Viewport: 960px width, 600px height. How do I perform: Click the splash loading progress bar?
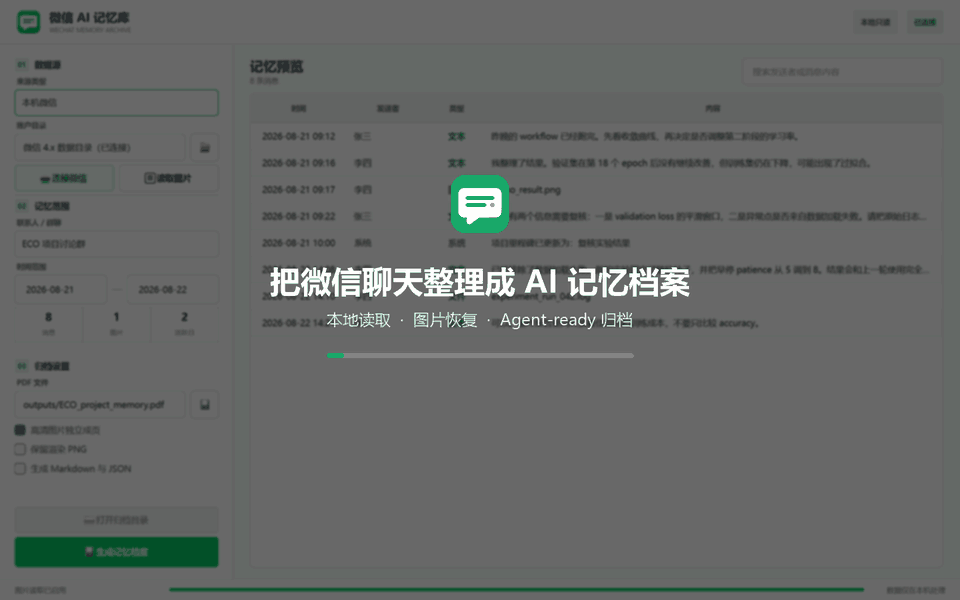coord(480,355)
